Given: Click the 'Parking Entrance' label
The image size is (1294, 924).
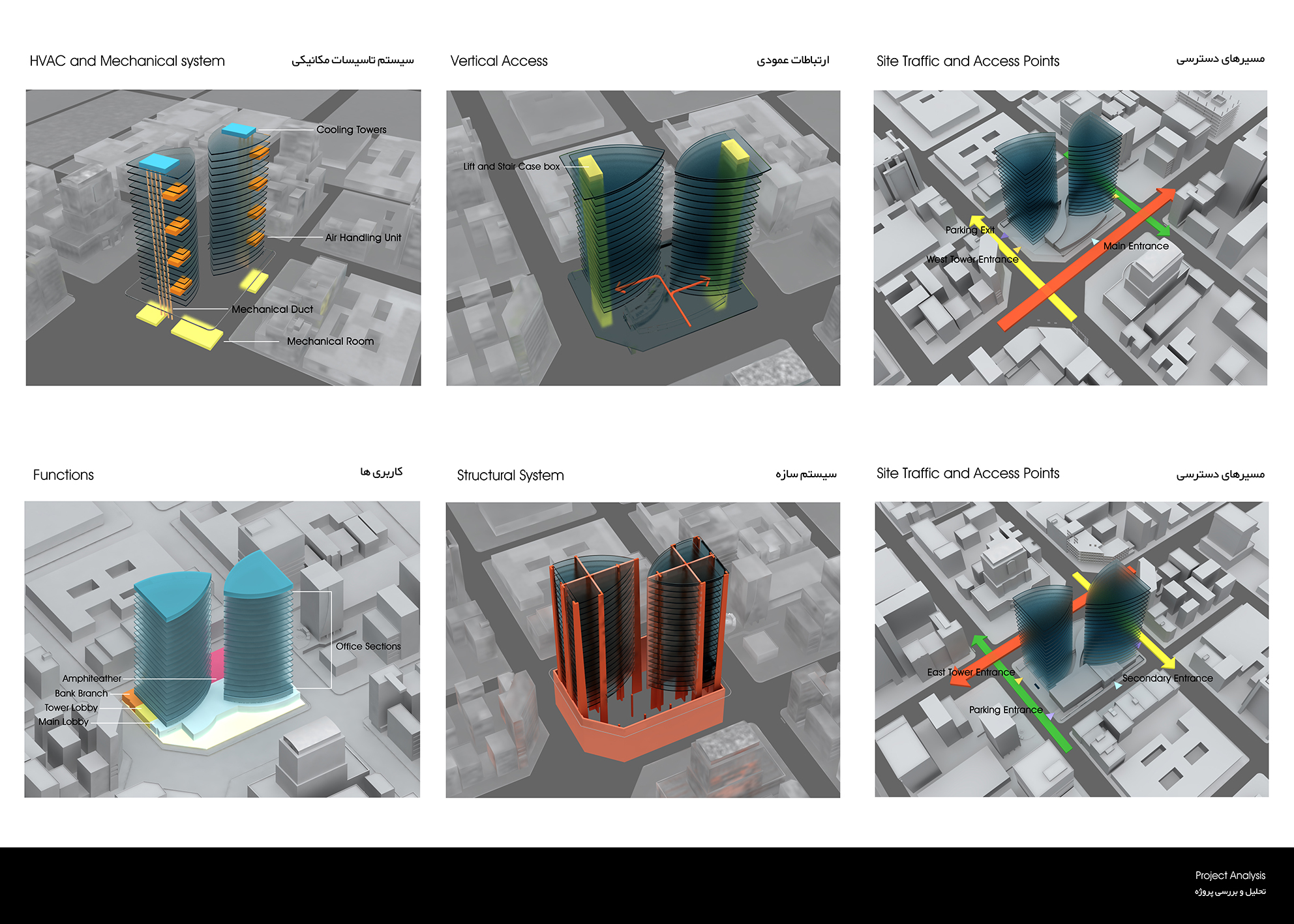Looking at the screenshot, I should click(1006, 709).
